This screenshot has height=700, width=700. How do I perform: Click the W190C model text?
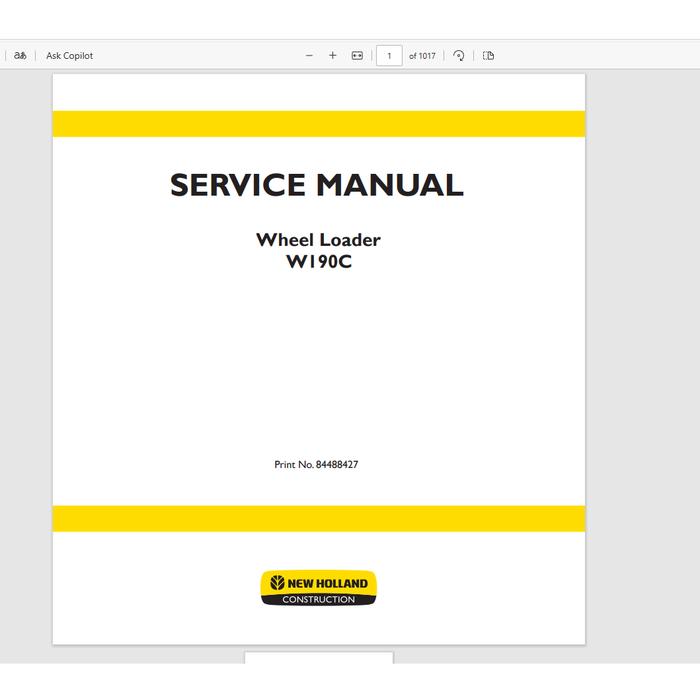[x=318, y=263]
